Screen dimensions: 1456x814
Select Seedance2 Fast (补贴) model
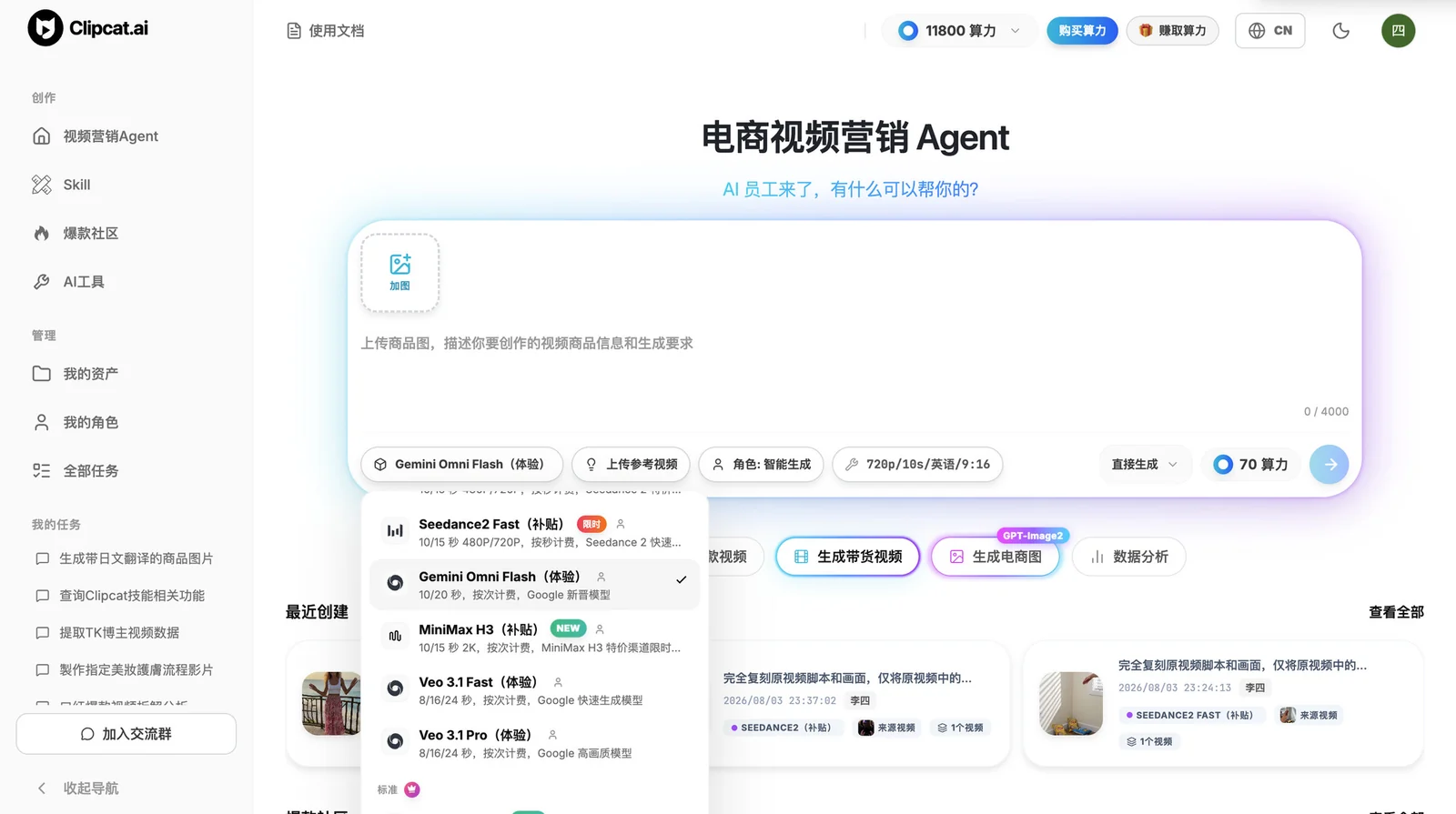pos(535,532)
